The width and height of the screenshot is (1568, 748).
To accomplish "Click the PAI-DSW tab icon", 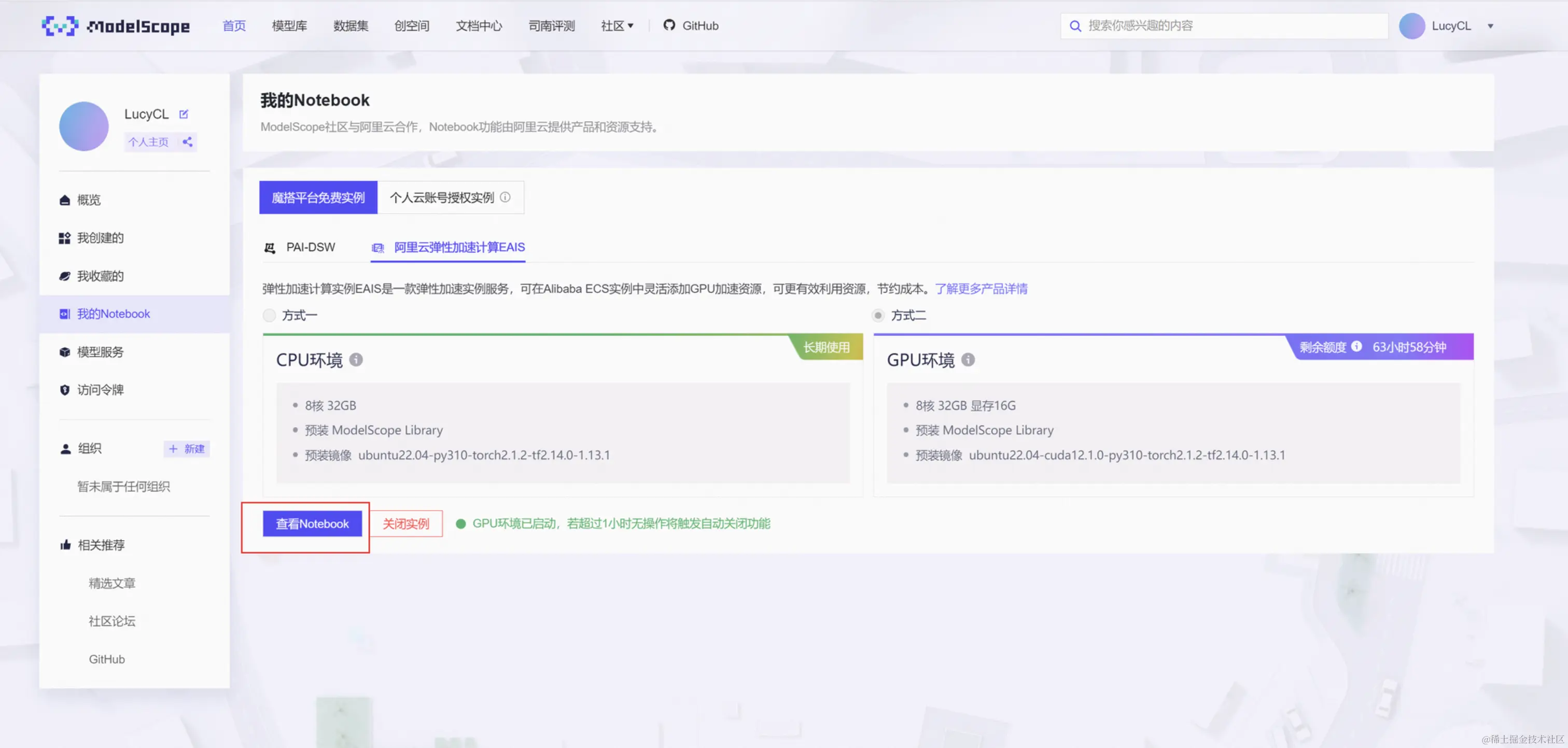I will pos(270,248).
